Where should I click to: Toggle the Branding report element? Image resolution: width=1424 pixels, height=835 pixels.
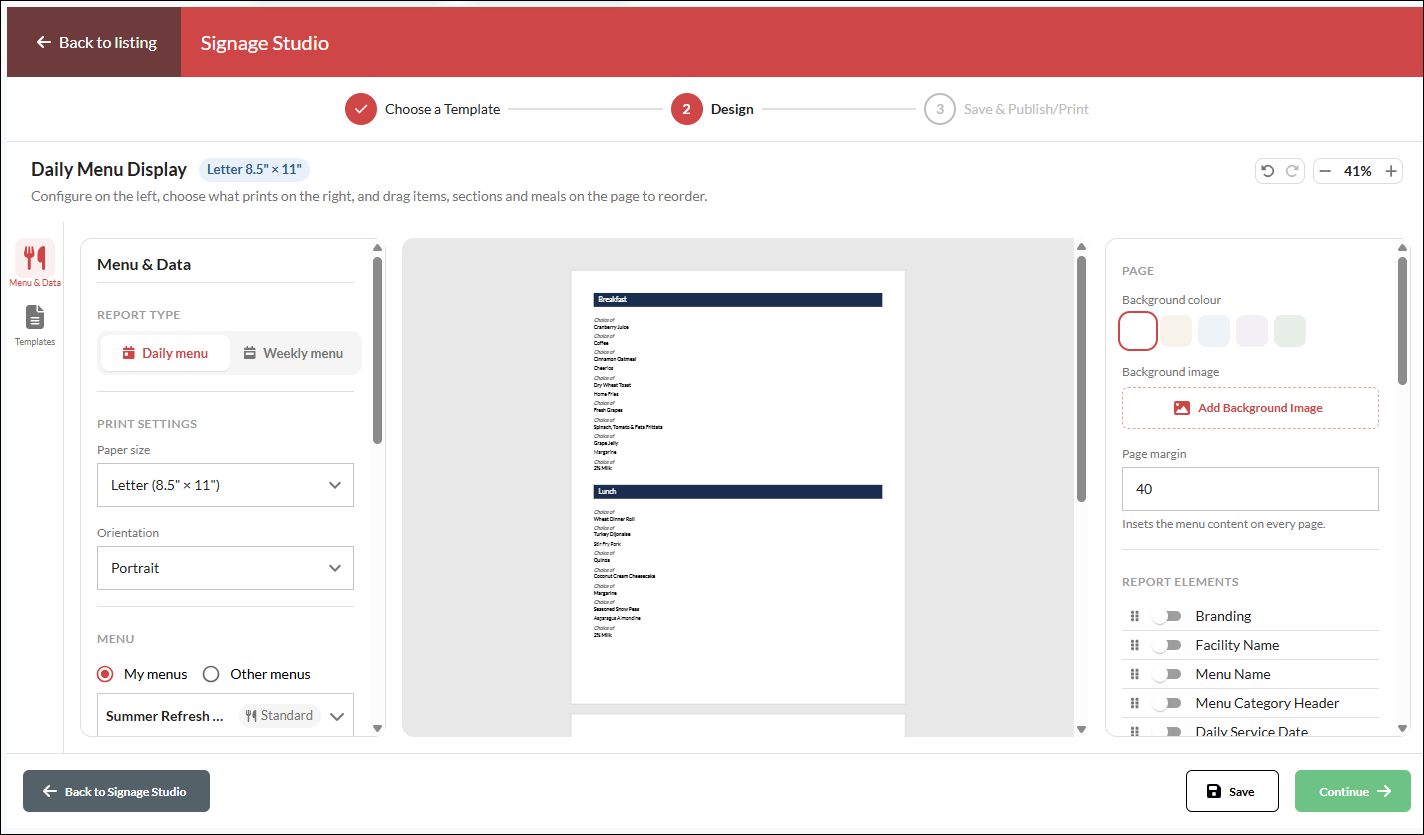[x=1166, y=616]
